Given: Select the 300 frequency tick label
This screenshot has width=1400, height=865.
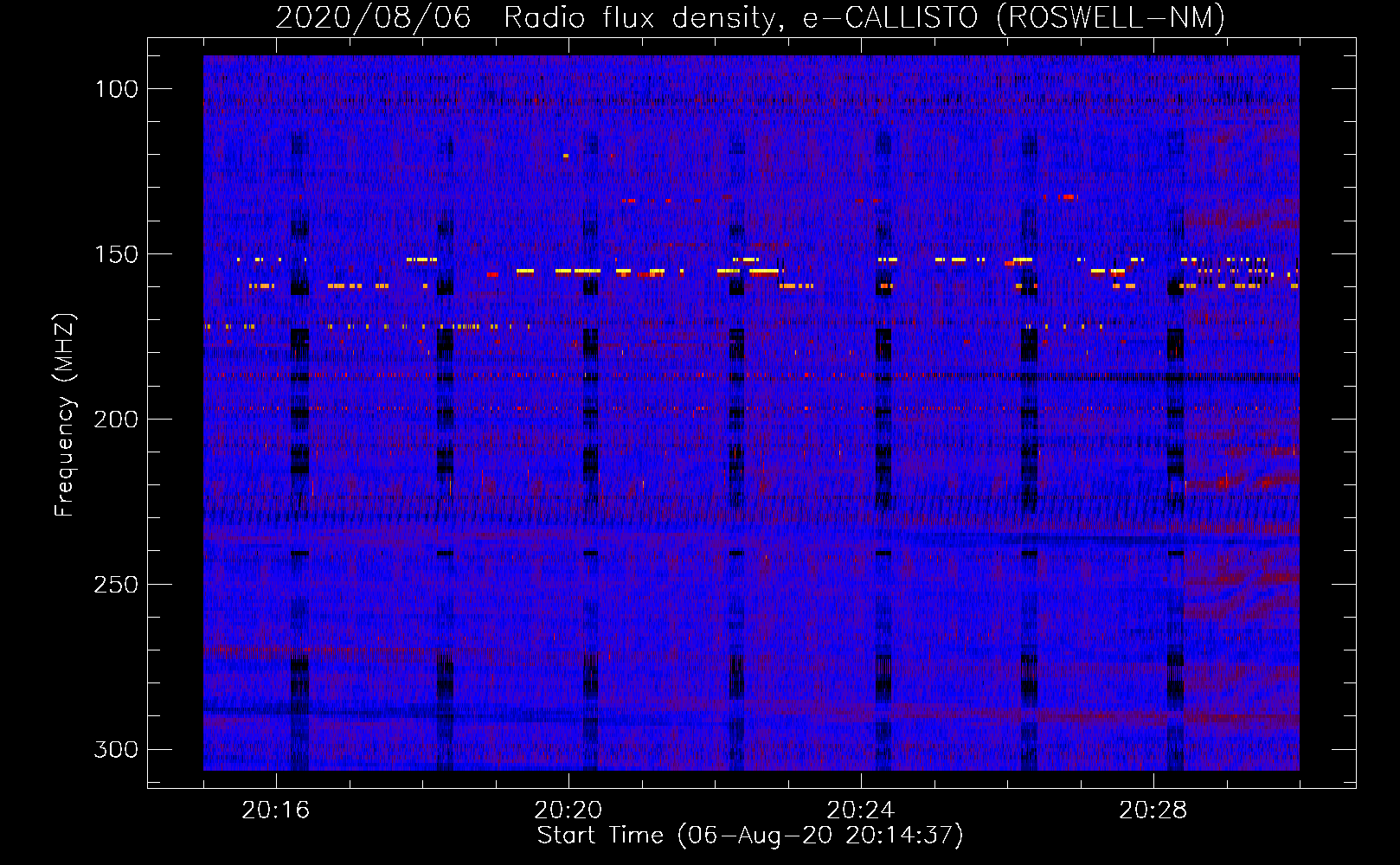Looking at the screenshot, I should 116,749.
